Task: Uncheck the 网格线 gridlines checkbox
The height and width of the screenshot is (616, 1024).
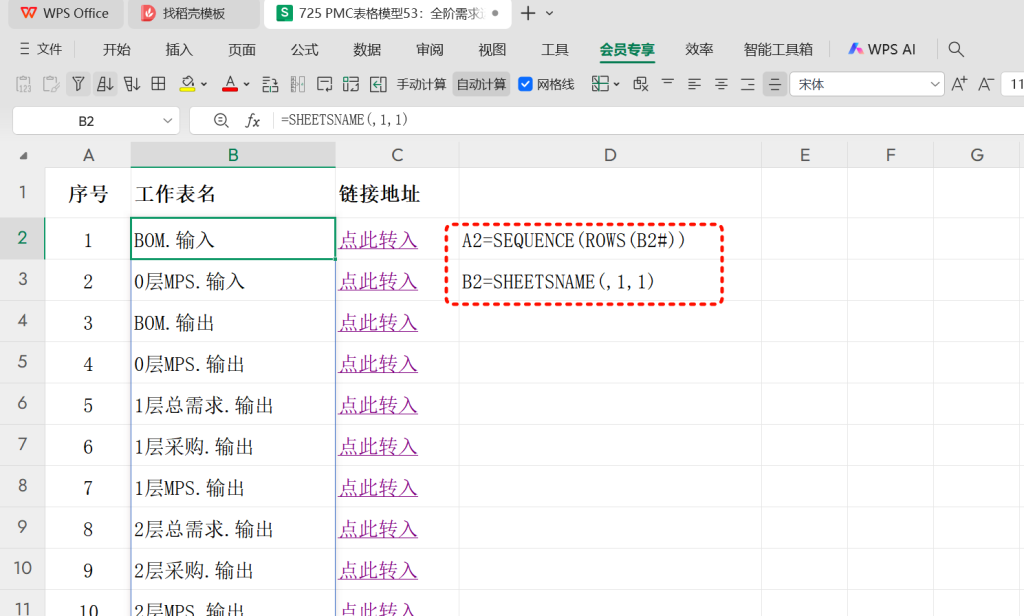Action: (x=525, y=84)
